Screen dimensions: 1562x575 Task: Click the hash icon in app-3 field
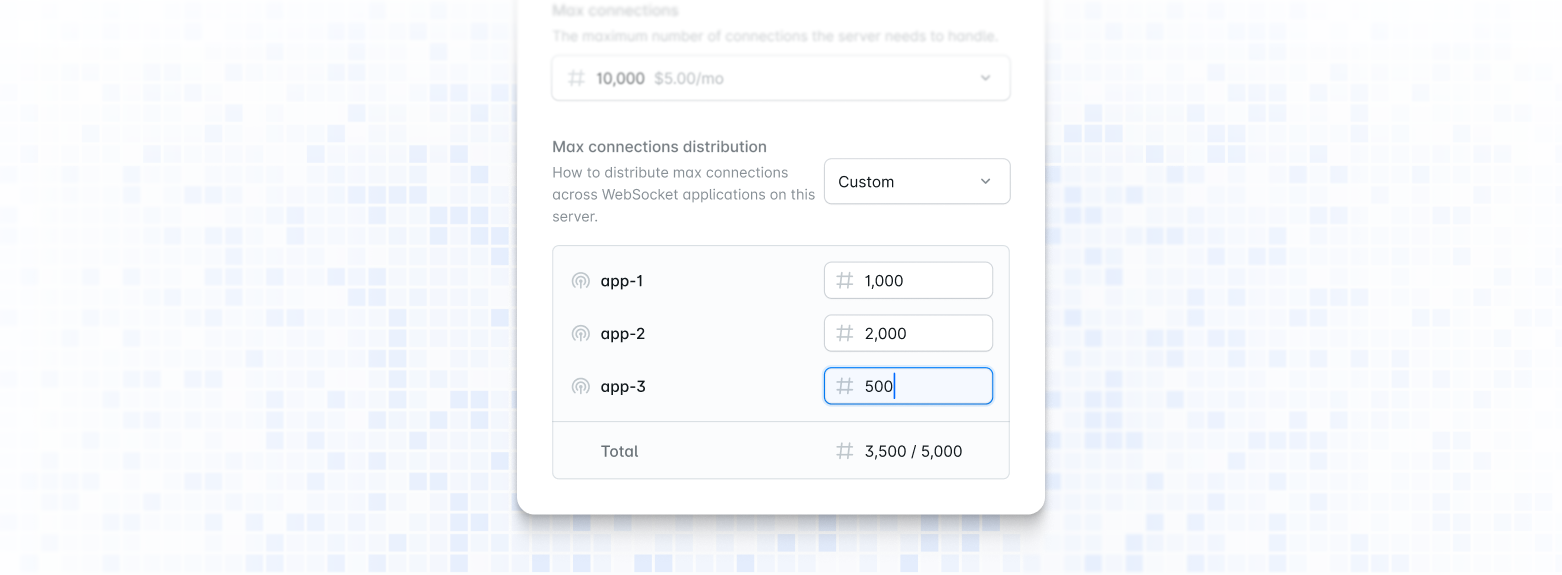[845, 386]
